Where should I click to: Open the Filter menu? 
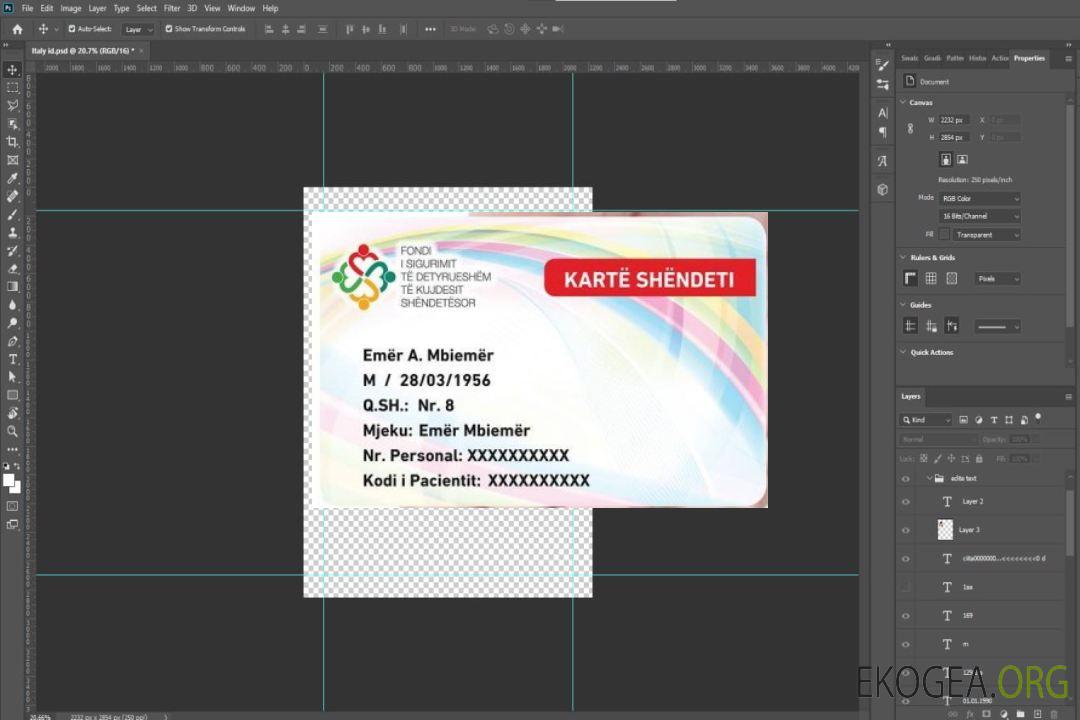(172, 8)
